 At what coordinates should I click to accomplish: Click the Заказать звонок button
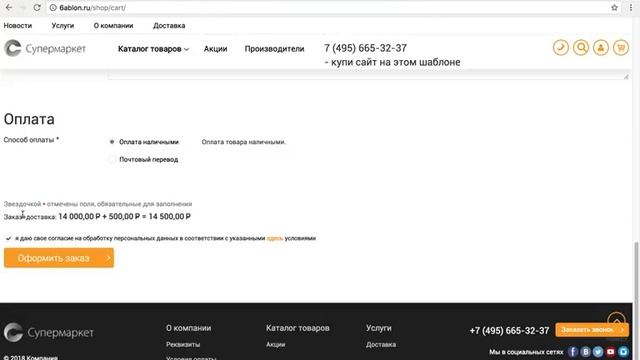(592, 330)
